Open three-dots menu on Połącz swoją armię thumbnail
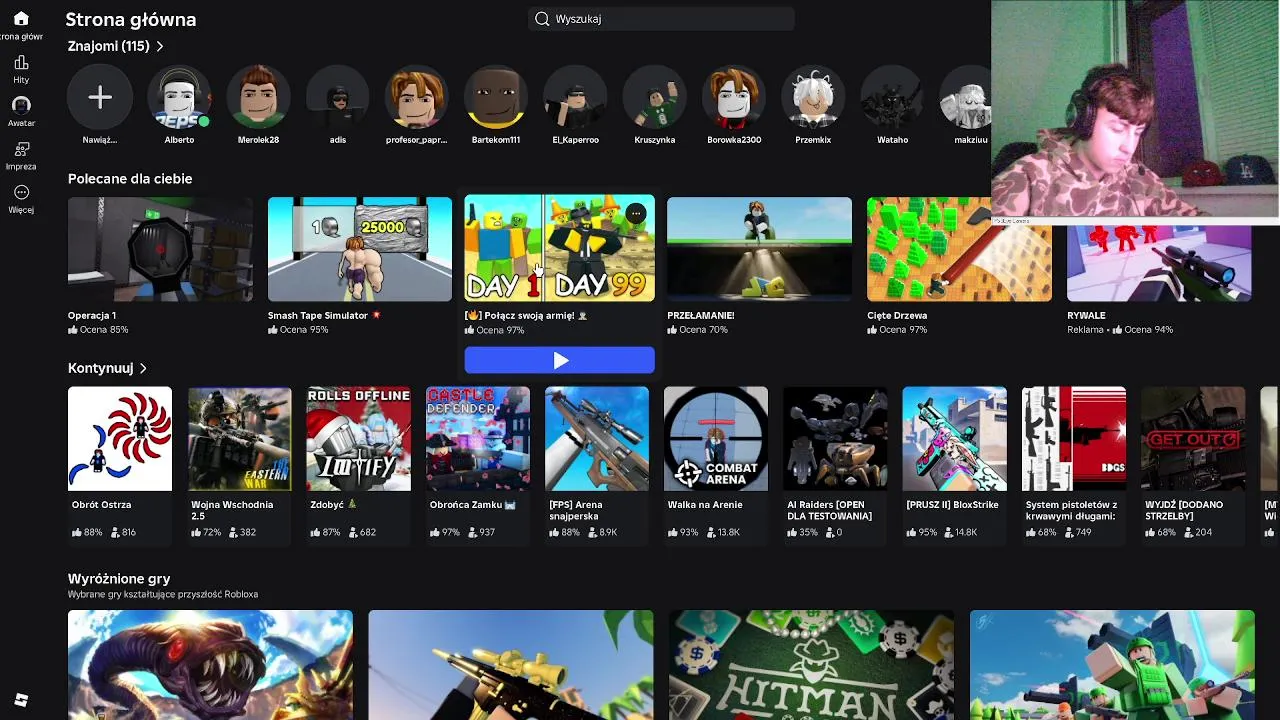This screenshot has width=1280, height=720. (x=636, y=213)
